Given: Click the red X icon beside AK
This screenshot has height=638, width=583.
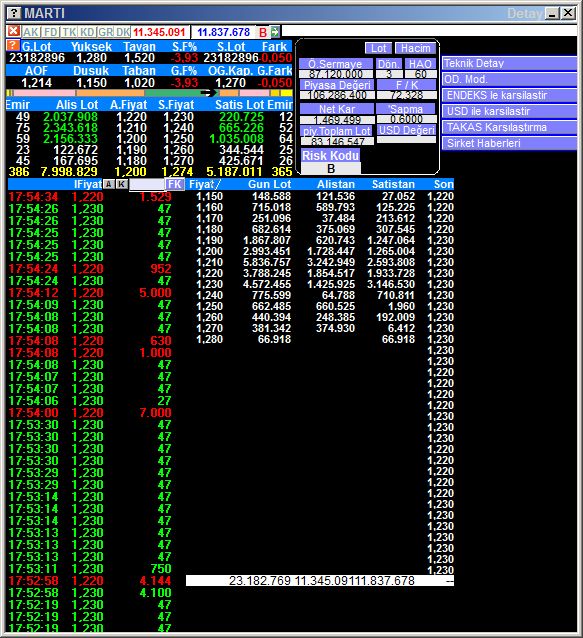Looking at the screenshot, I should point(13,31).
